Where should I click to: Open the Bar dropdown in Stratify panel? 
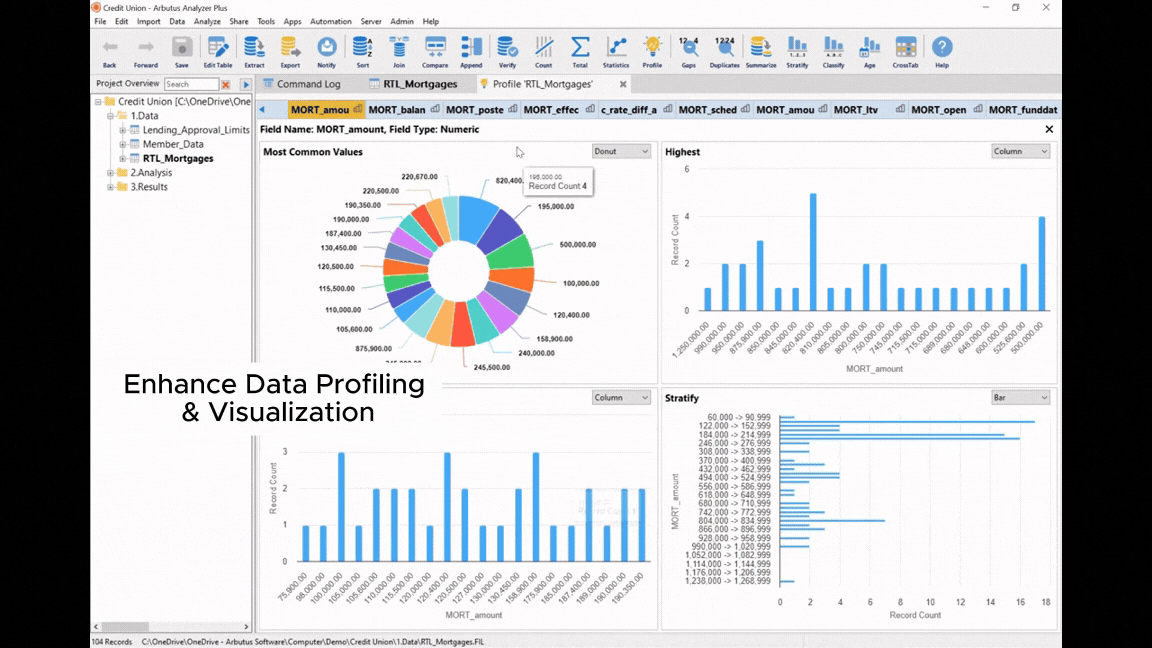point(1020,397)
